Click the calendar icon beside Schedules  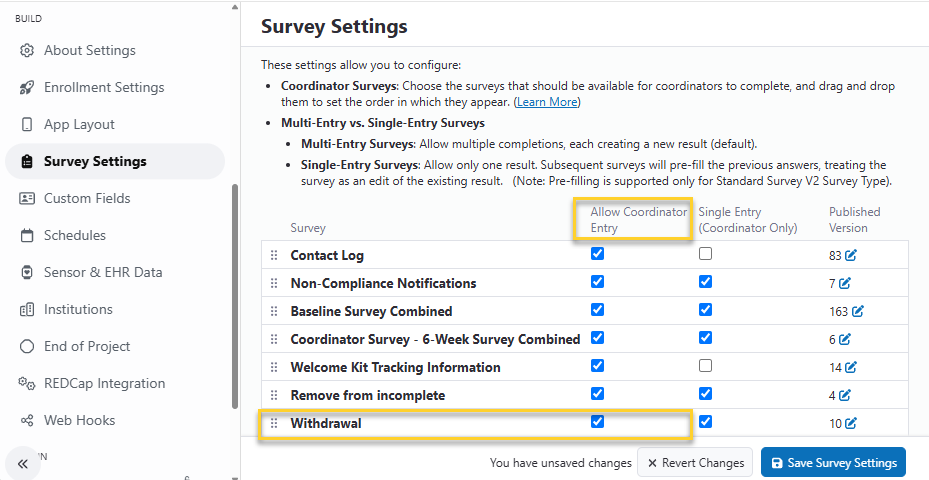27,235
